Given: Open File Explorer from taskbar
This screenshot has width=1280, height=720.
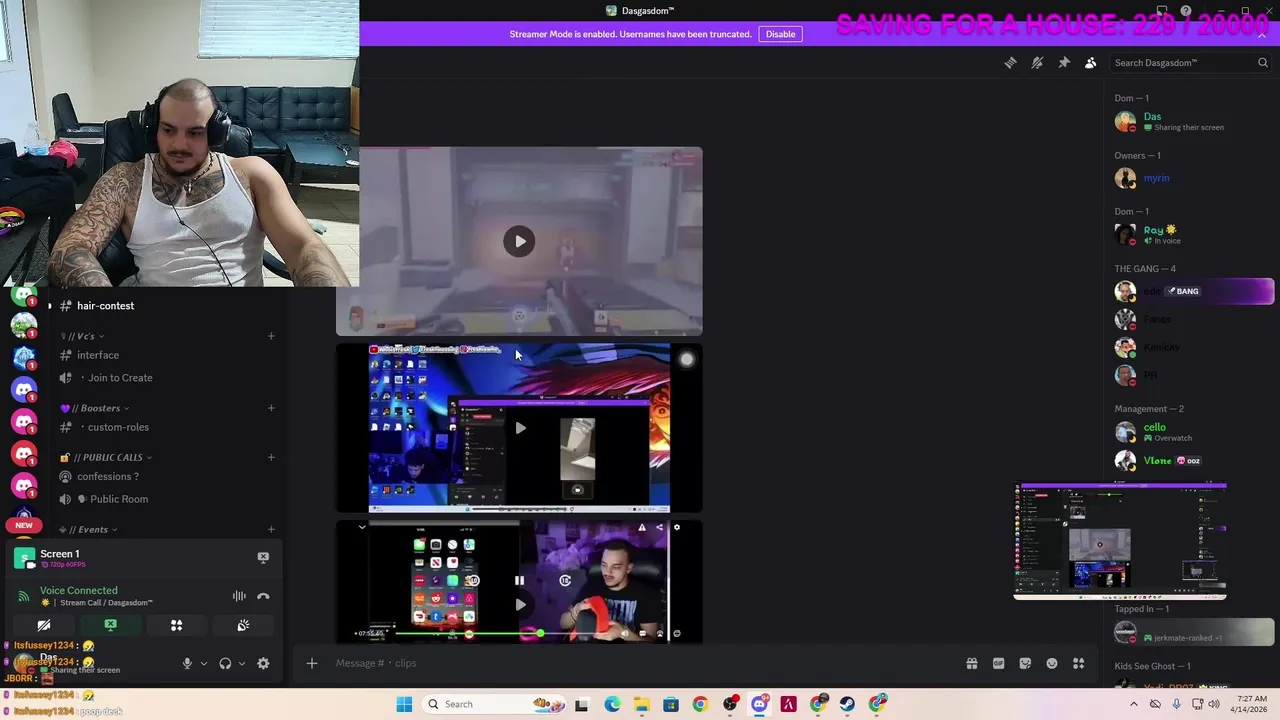Looking at the screenshot, I should coord(641,704).
